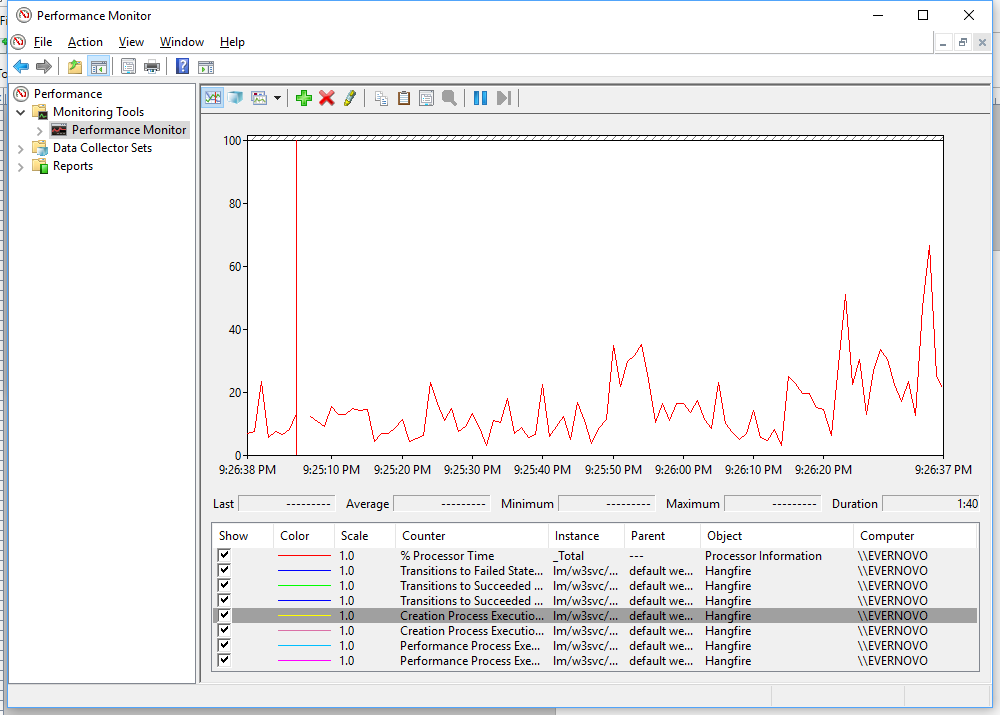Uncheck Show for Transitions to Failed State
Image resolution: width=1000 pixels, height=715 pixels.
click(224, 570)
